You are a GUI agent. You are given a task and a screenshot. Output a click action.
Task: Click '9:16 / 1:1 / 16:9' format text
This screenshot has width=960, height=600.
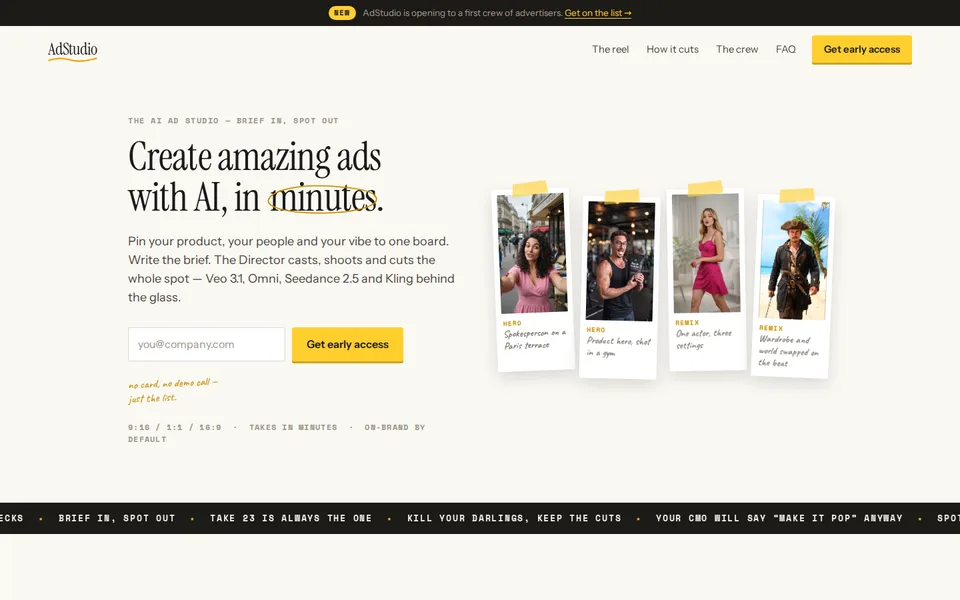coord(174,427)
